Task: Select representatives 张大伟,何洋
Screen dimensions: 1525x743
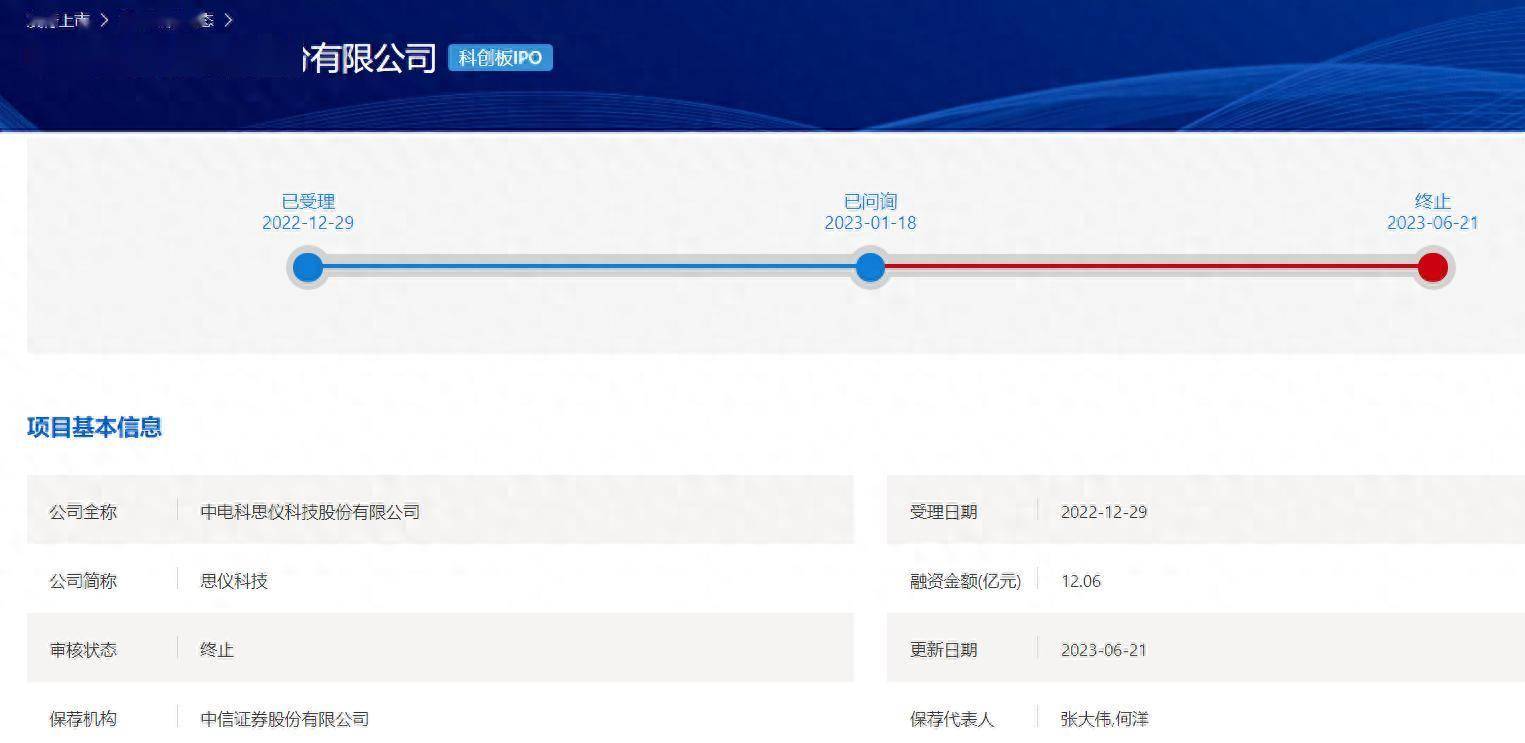Action: [1105, 719]
